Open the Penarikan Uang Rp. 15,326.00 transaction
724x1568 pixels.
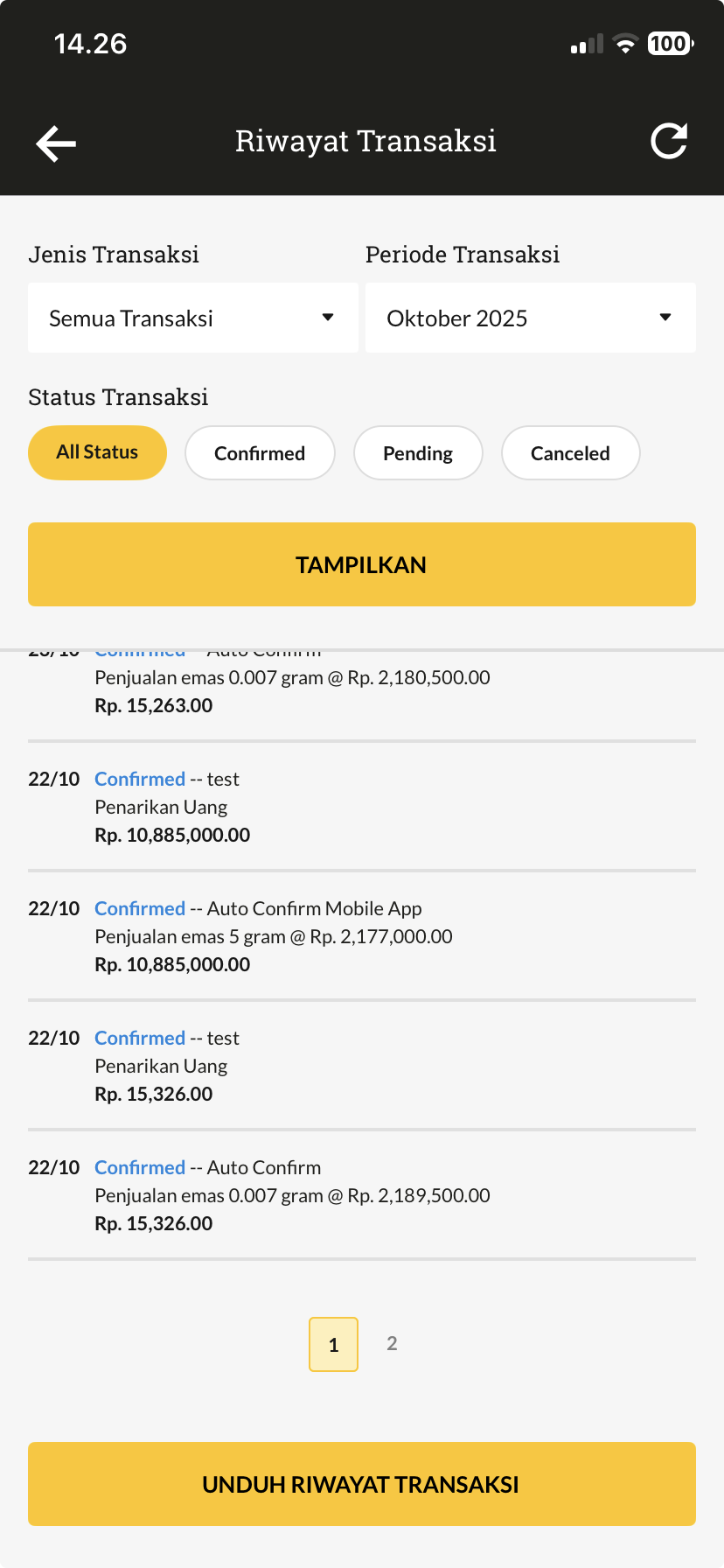(362, 1065)
